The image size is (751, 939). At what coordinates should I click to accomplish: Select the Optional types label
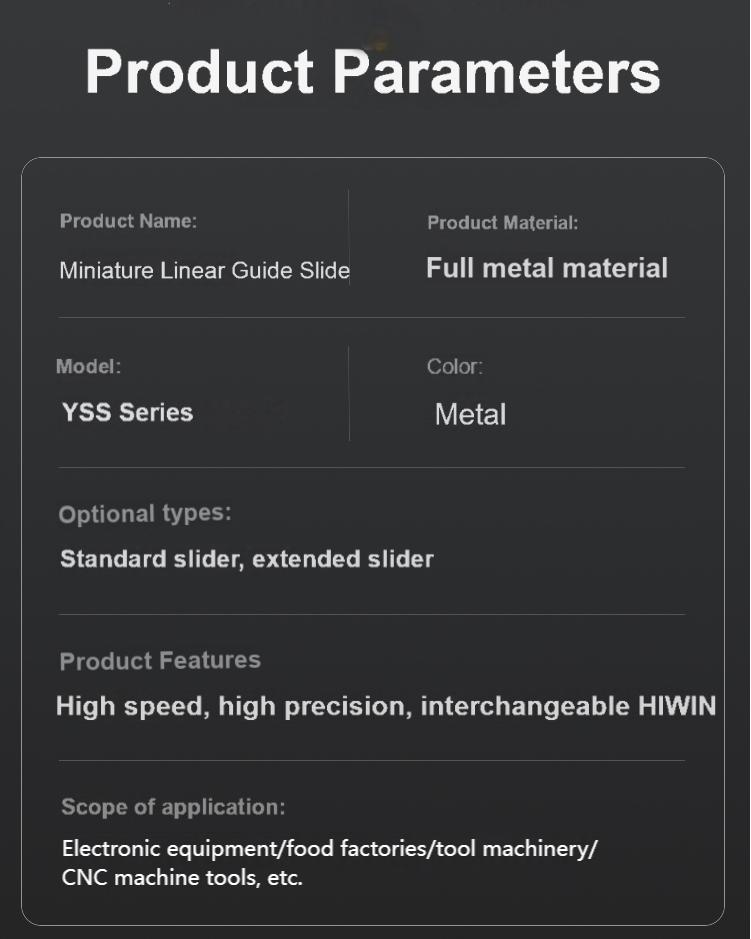[145, 514]
